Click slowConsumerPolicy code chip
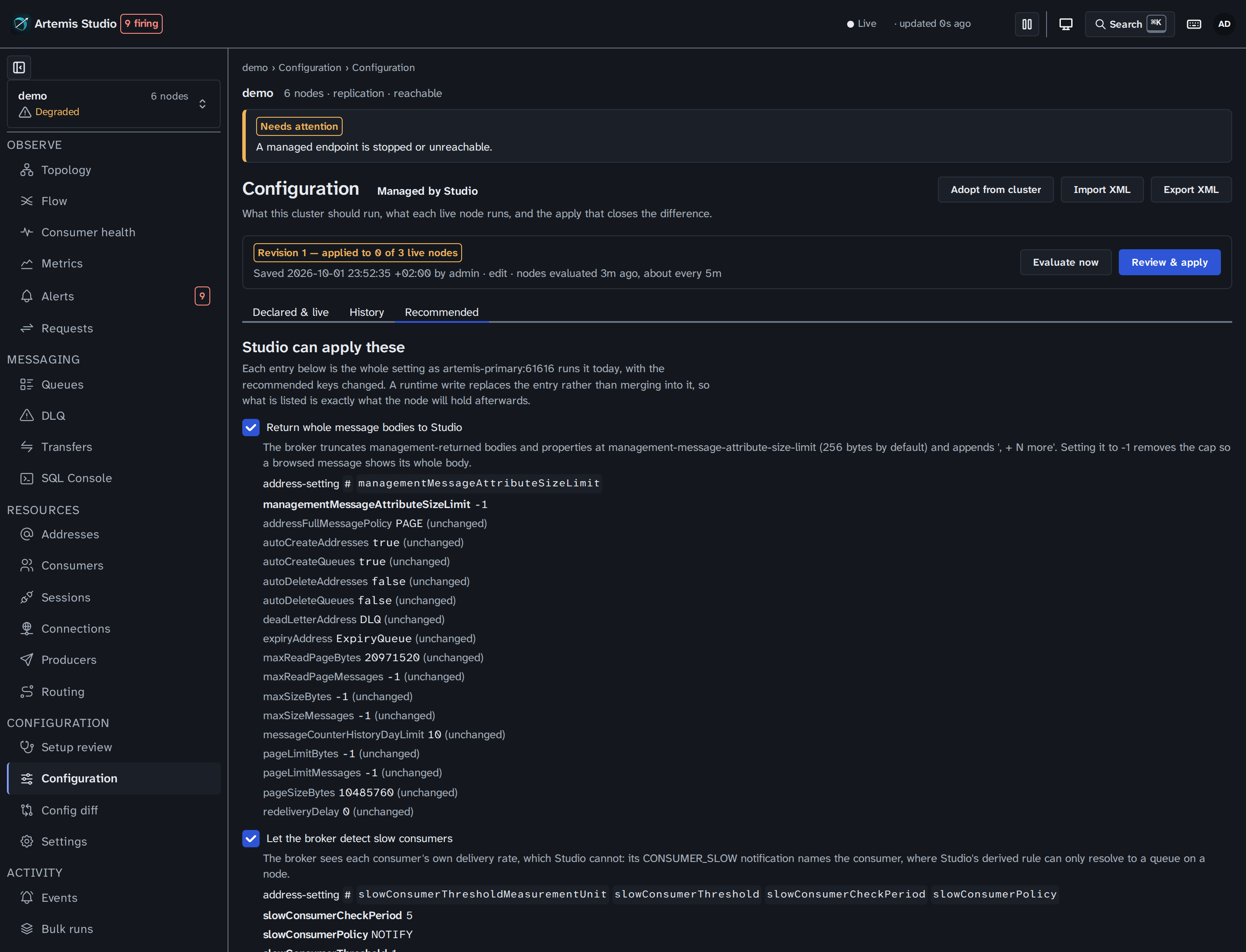The image size is (1246, 952). pos(995,894)
